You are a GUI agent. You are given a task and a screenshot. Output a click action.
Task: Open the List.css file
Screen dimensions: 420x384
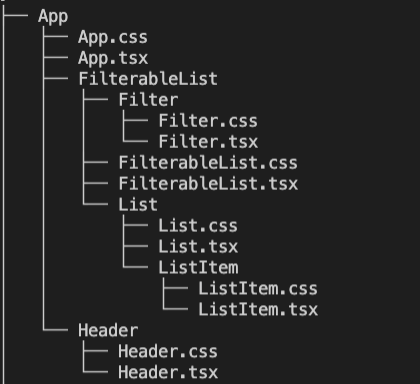pyautogui.click(x=198, y=226)
